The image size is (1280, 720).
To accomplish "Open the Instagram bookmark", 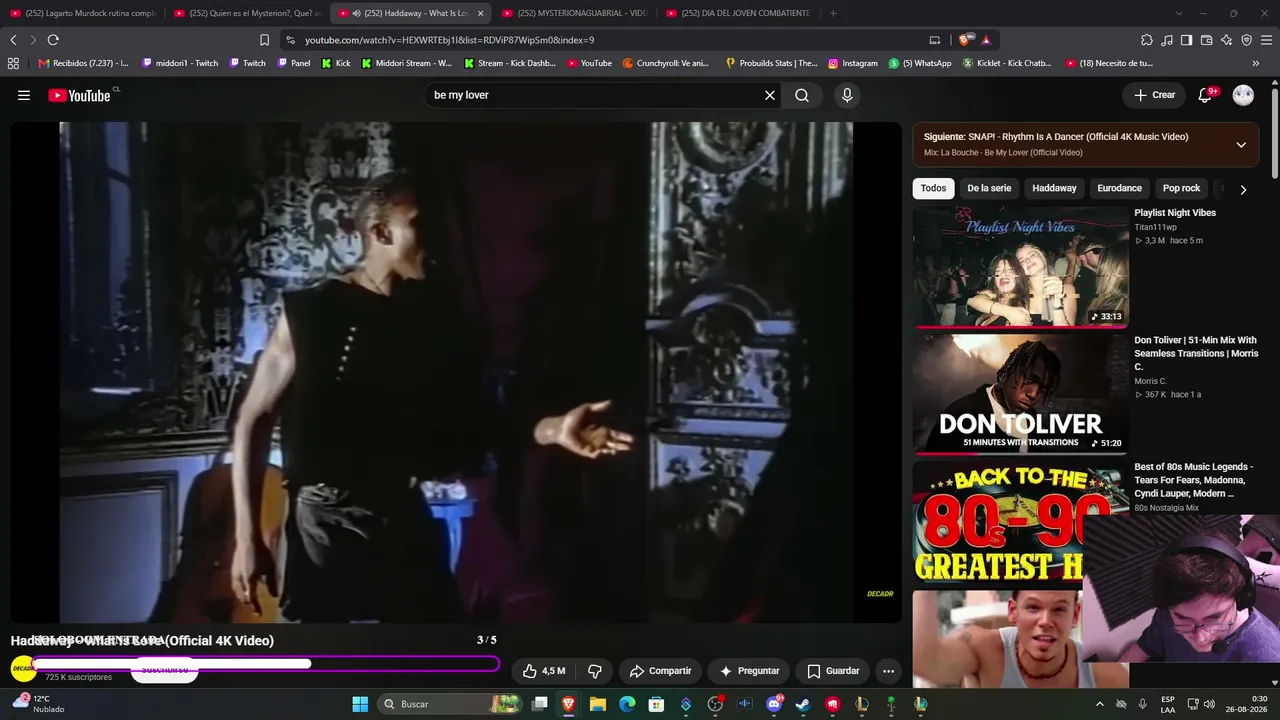I will (853, 63).
